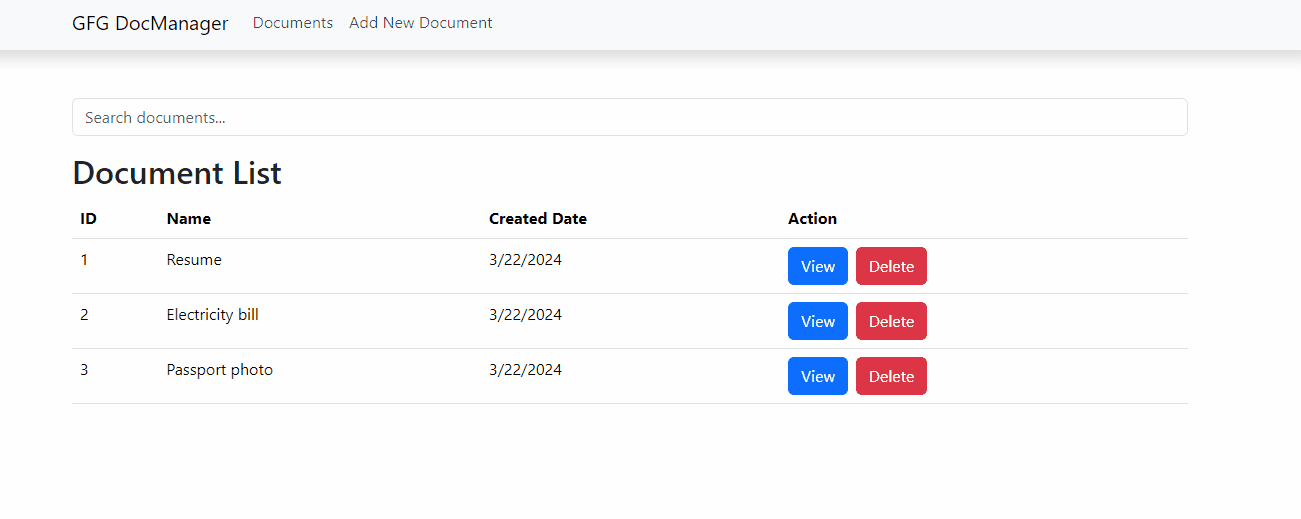This screenshot has width=1301, height=519.
Task: Focus the Search documents input field
Action: click(x=629, y=117)
